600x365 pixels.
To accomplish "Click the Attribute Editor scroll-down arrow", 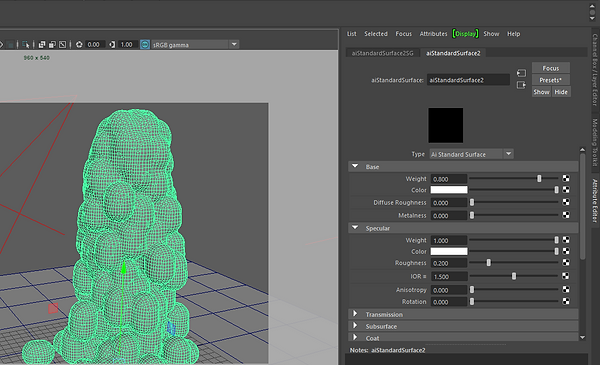I will click(x=582, y=337).
